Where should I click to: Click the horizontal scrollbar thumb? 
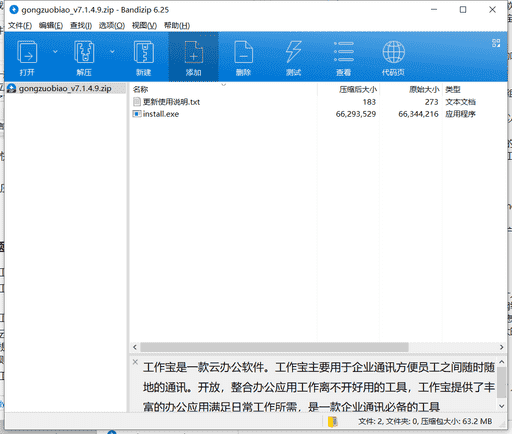tap(274, 347)
